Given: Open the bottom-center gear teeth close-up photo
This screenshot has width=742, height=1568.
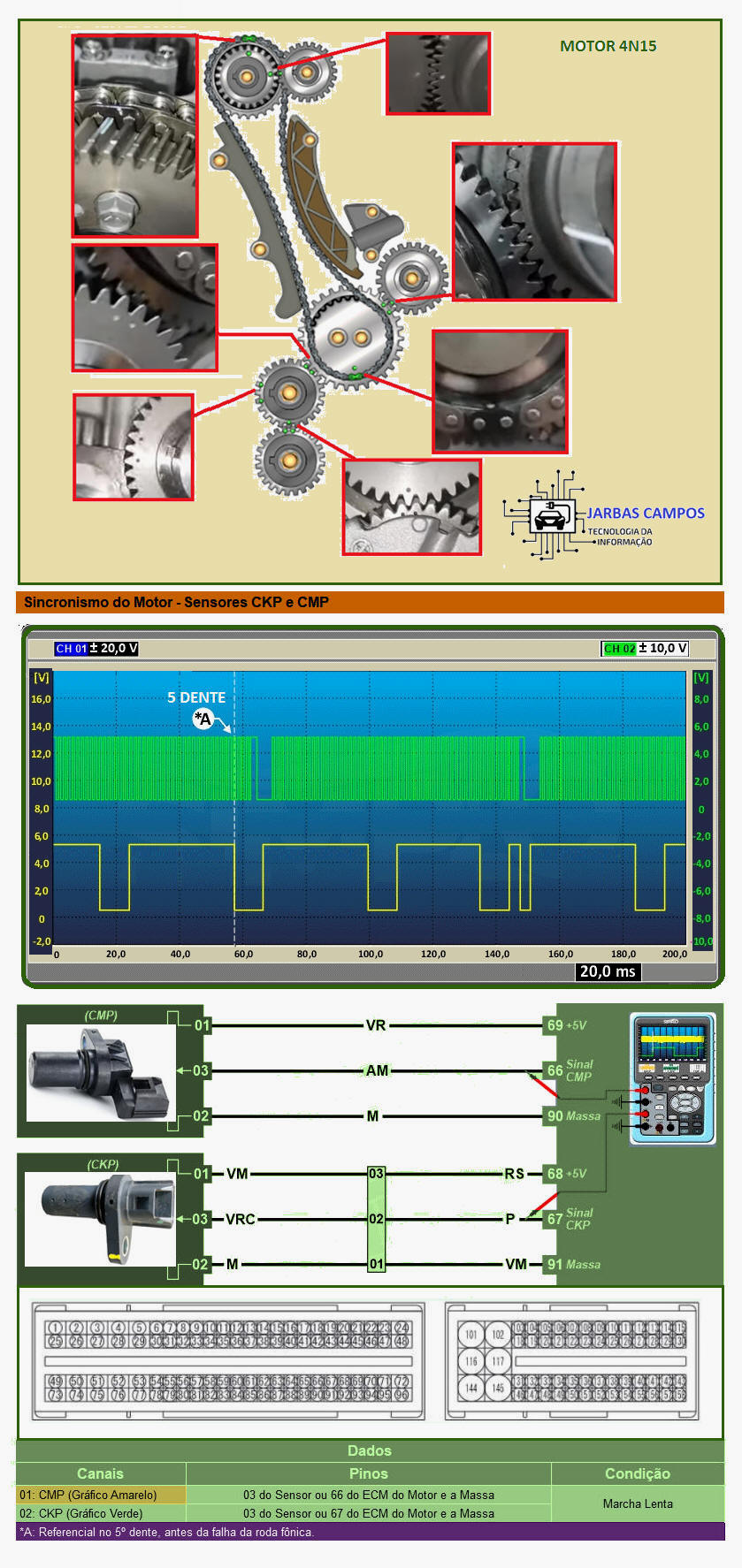Looking at the screenshot, I should 411,507.
